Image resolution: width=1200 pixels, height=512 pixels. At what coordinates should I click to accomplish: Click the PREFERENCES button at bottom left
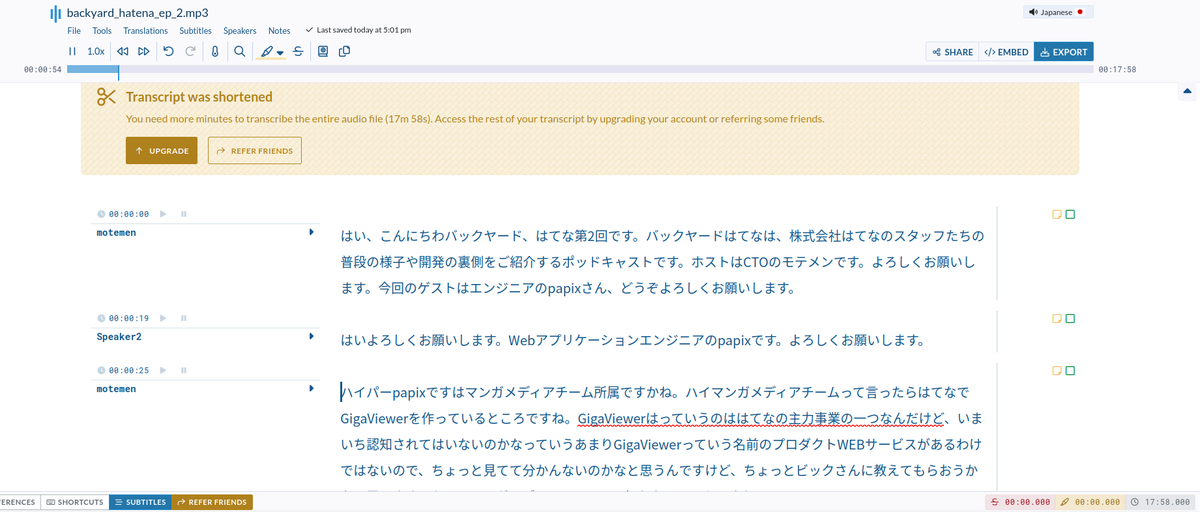18,502
